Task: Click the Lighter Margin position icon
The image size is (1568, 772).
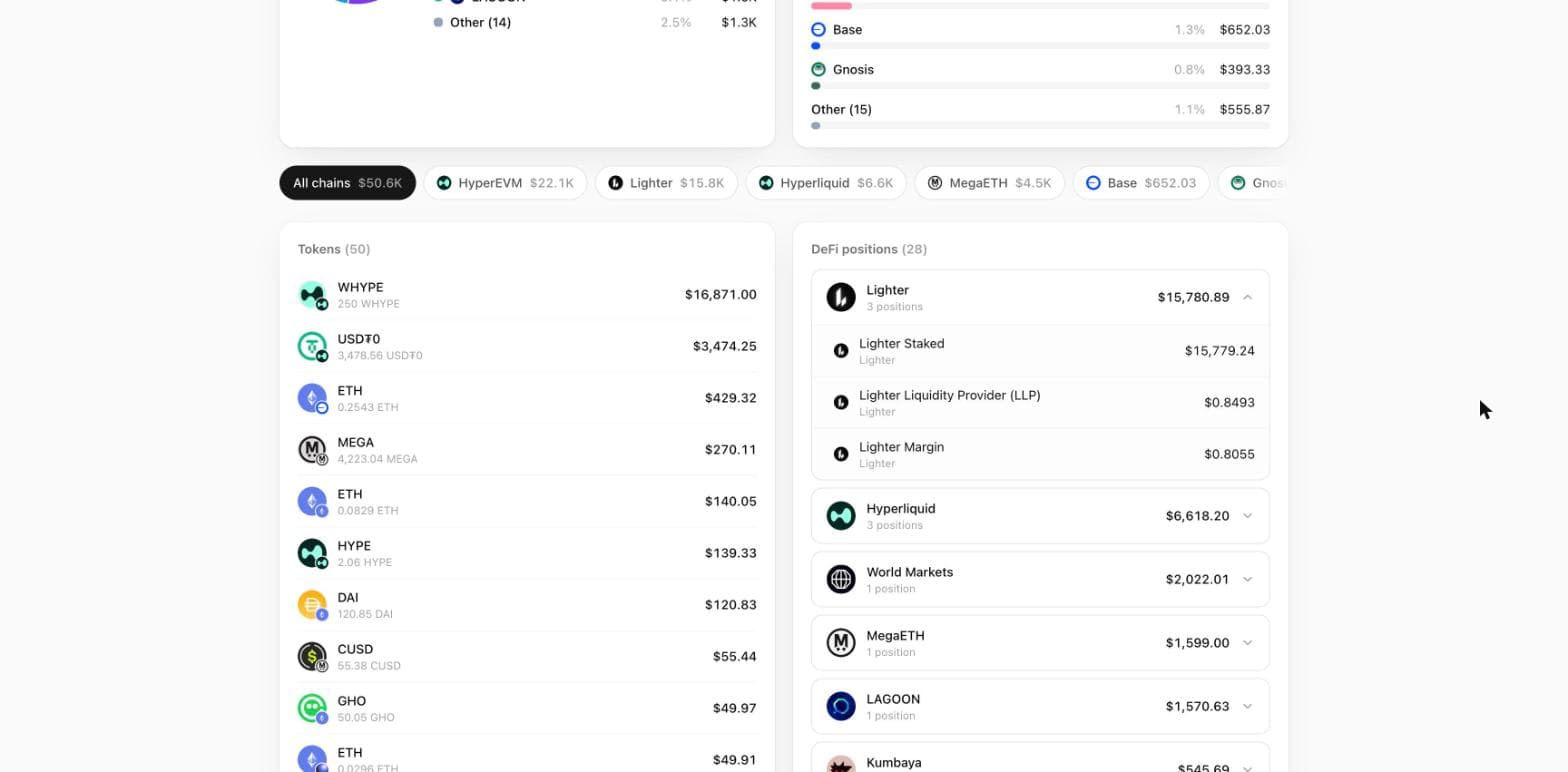Action: [841, 454]
